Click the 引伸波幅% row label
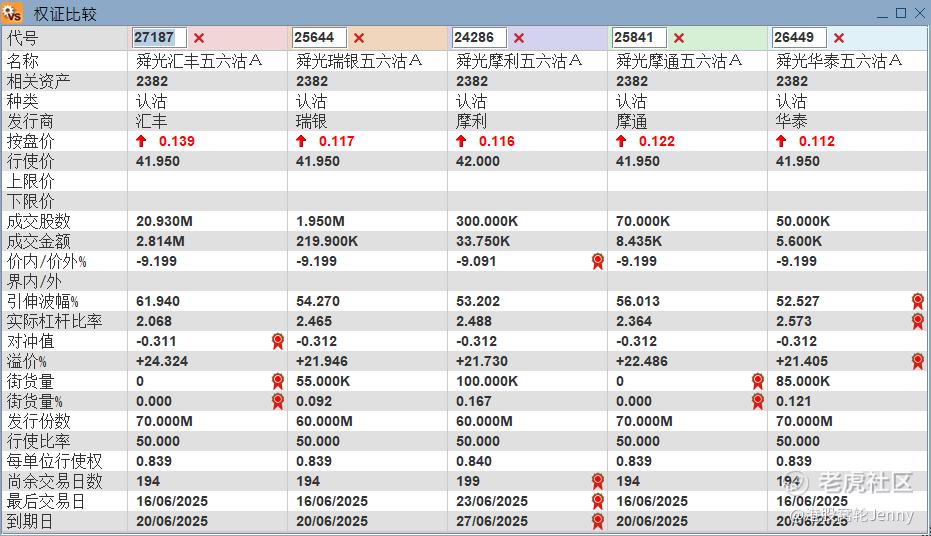 click(x=43, y=301)
